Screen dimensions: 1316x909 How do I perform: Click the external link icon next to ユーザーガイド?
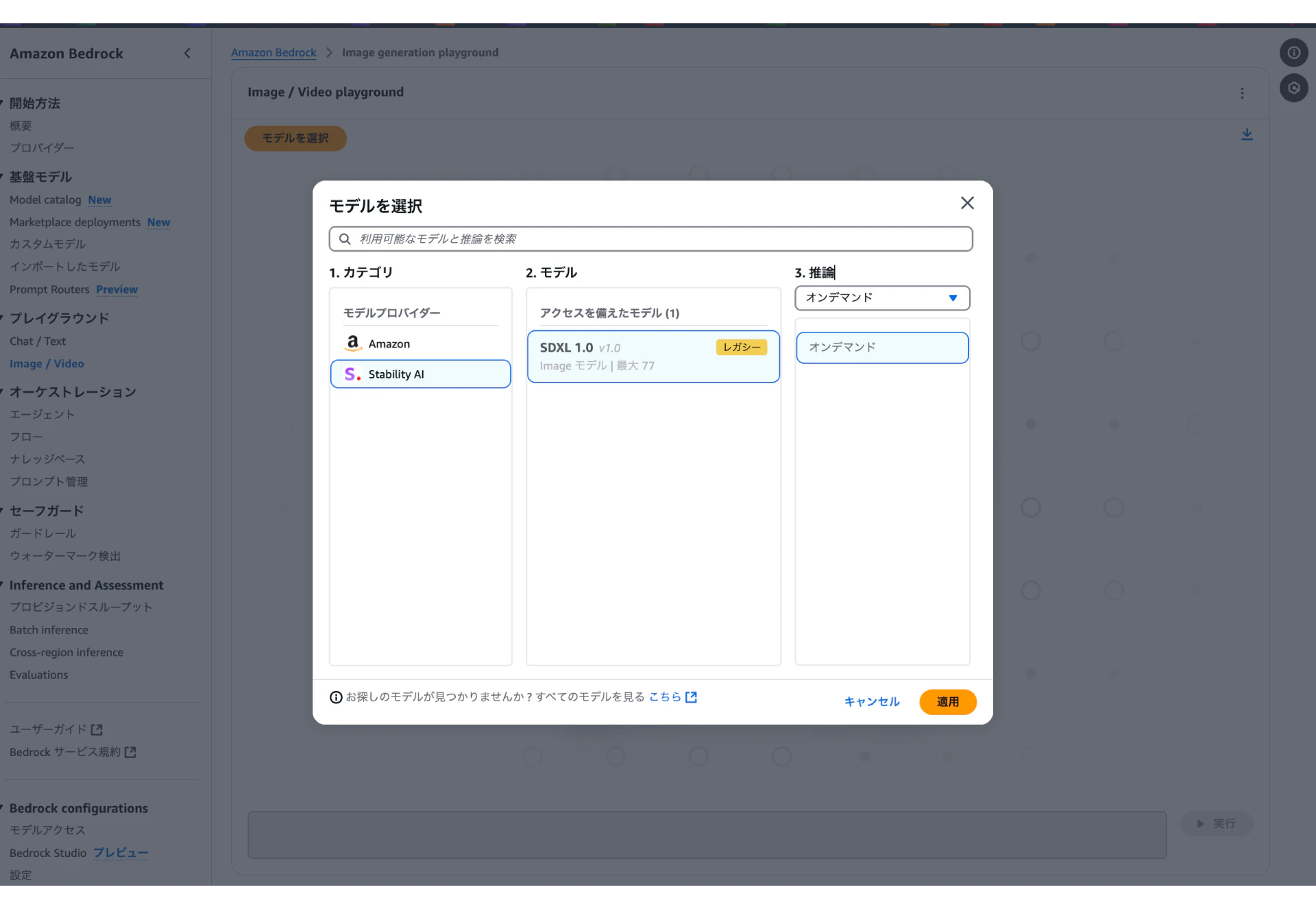tap(97, 729)
